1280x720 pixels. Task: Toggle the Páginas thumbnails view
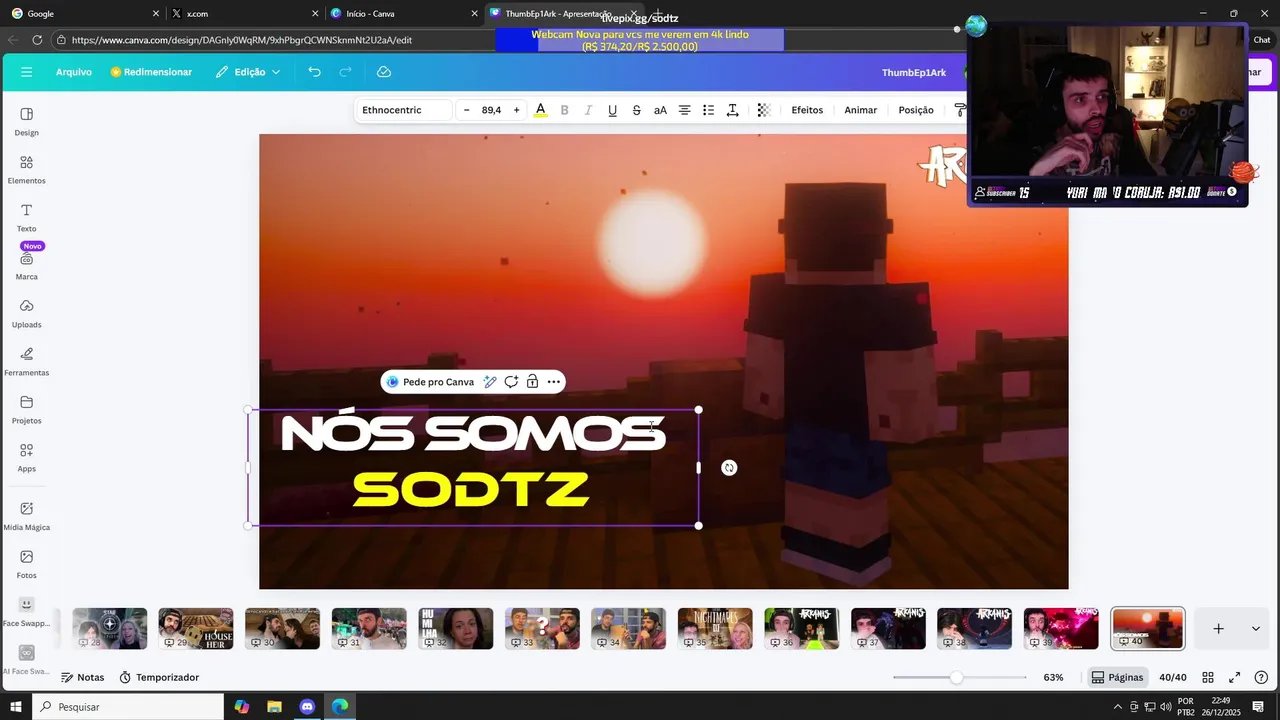click(x=1117, y=677)
